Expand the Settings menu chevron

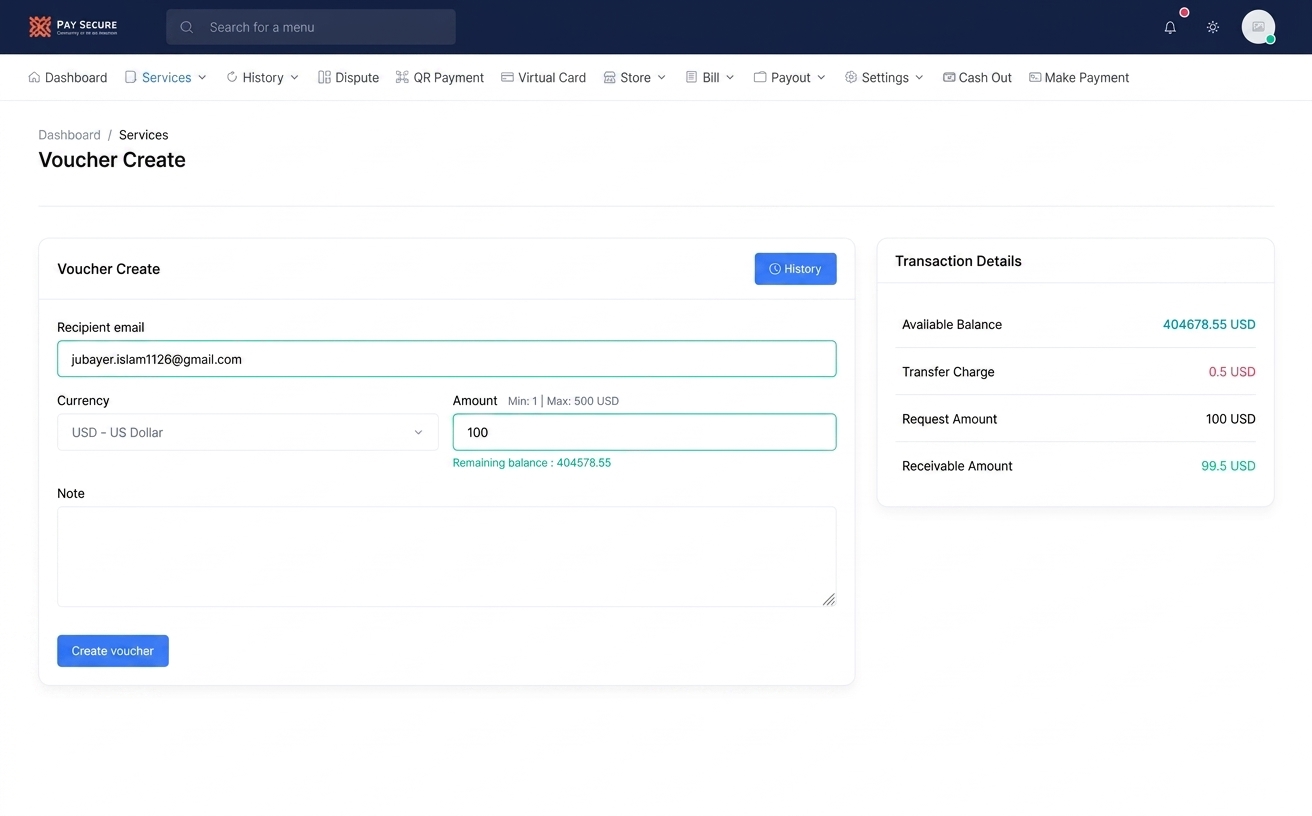919,77
